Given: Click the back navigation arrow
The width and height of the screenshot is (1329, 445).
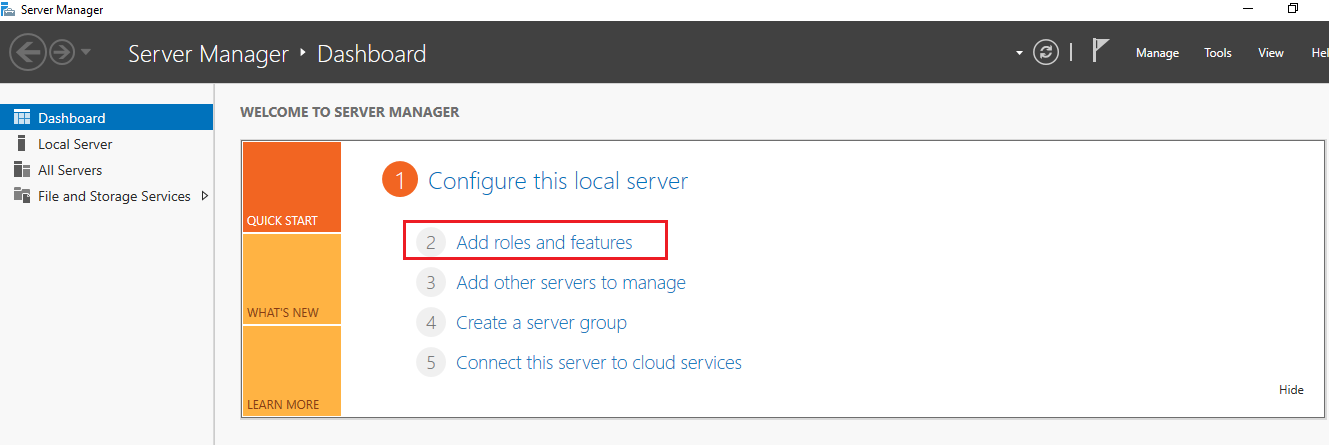Looking at the screenshot, I should pyautogui.click(x=28, y=52).
